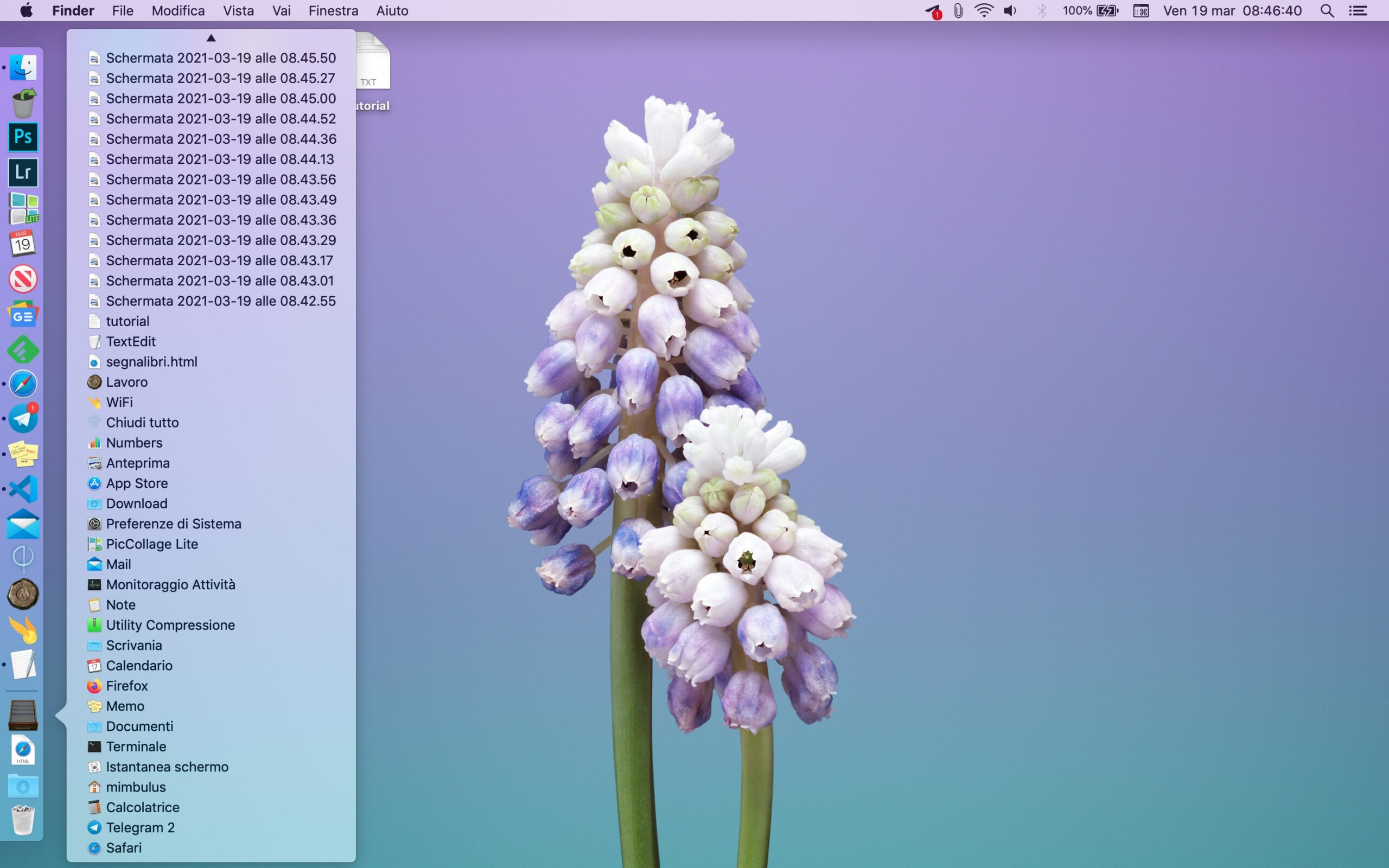Screen dimensions: 1389x868
Task: Select Preferenze di Sistema in the list
Action: point(173,524)
